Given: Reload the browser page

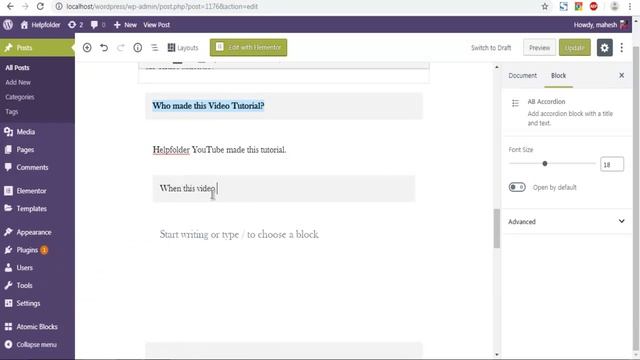Looking at the screenshot, I should tap(40, 6).
